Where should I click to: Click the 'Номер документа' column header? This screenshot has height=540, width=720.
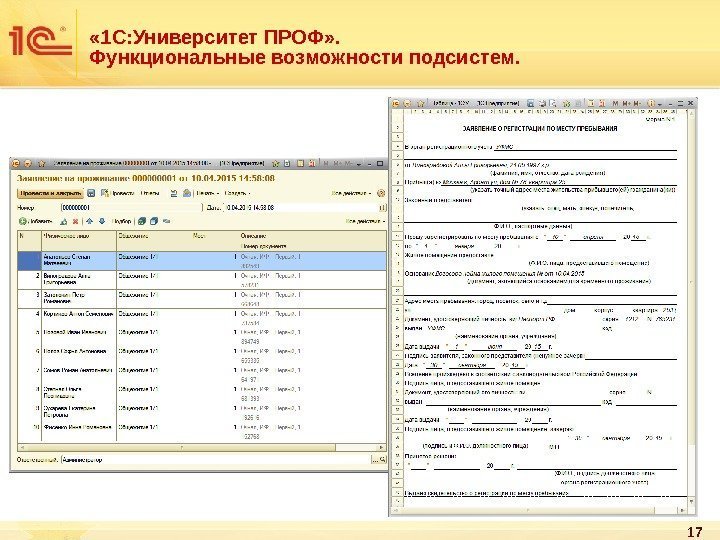[x=264, y=246]
